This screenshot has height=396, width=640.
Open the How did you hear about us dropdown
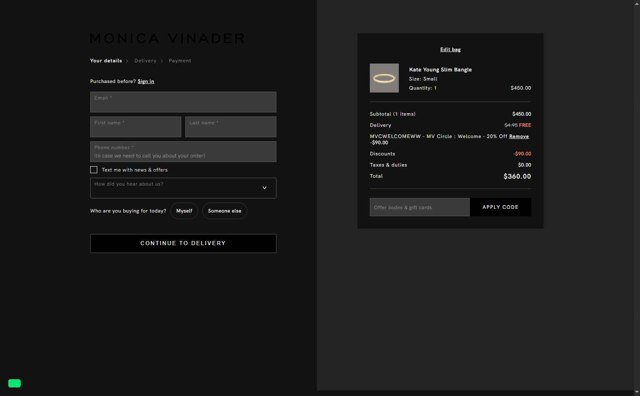[x=183, y=188]
